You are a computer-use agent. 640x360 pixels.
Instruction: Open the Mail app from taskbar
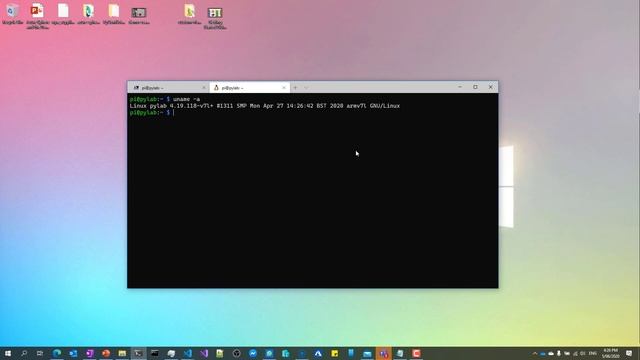point(367,353)
